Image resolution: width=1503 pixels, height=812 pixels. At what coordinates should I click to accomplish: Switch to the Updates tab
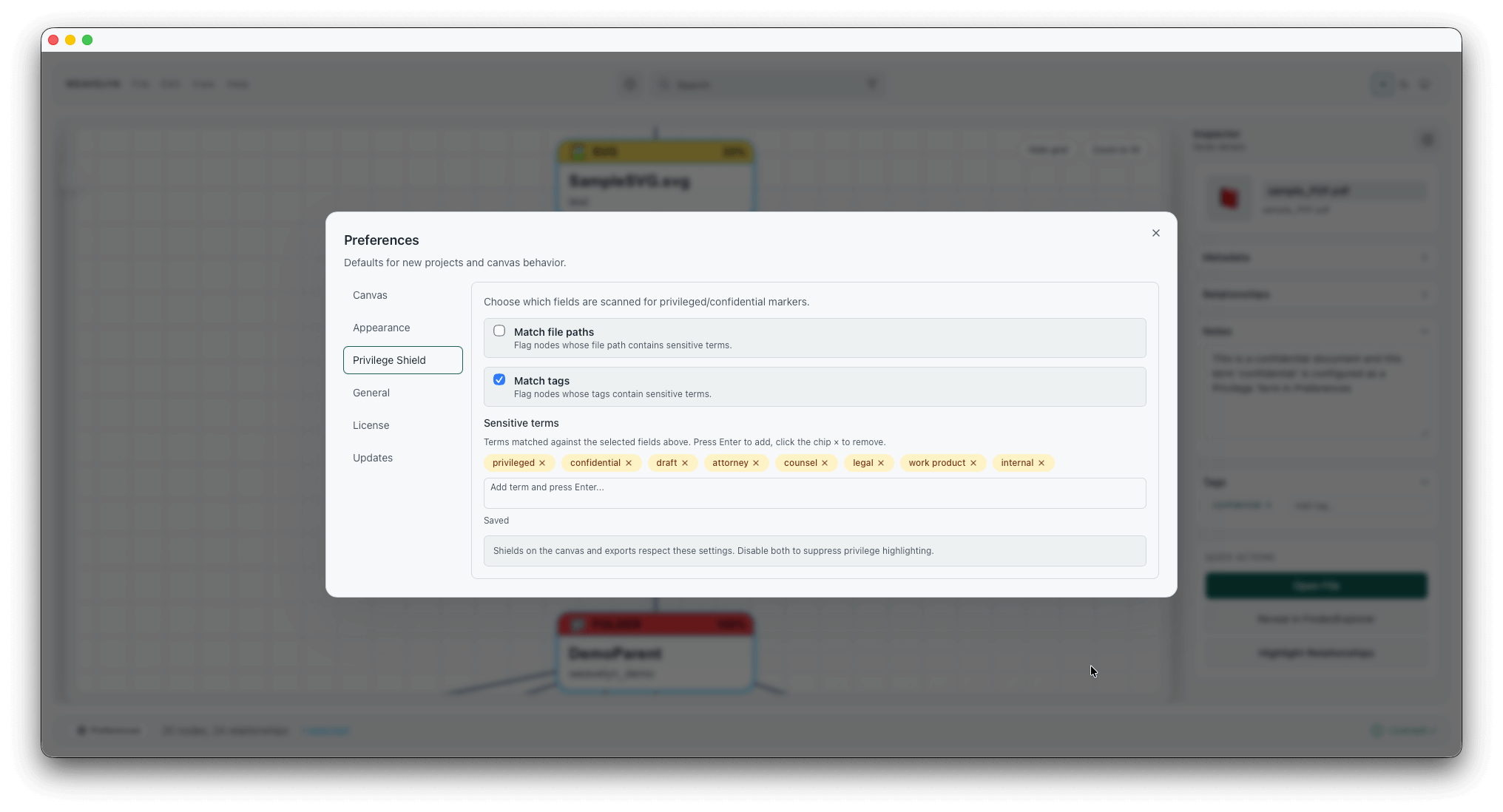(x=372, y=458)
